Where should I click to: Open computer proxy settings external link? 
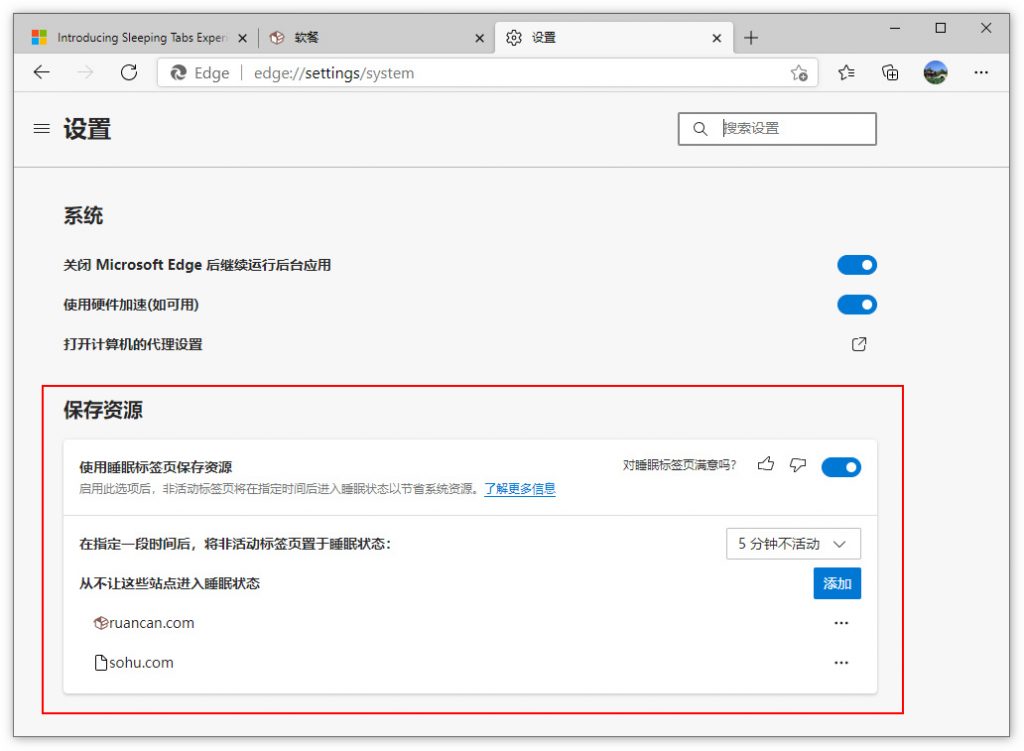pyautogui.click(x=858, y=344)
